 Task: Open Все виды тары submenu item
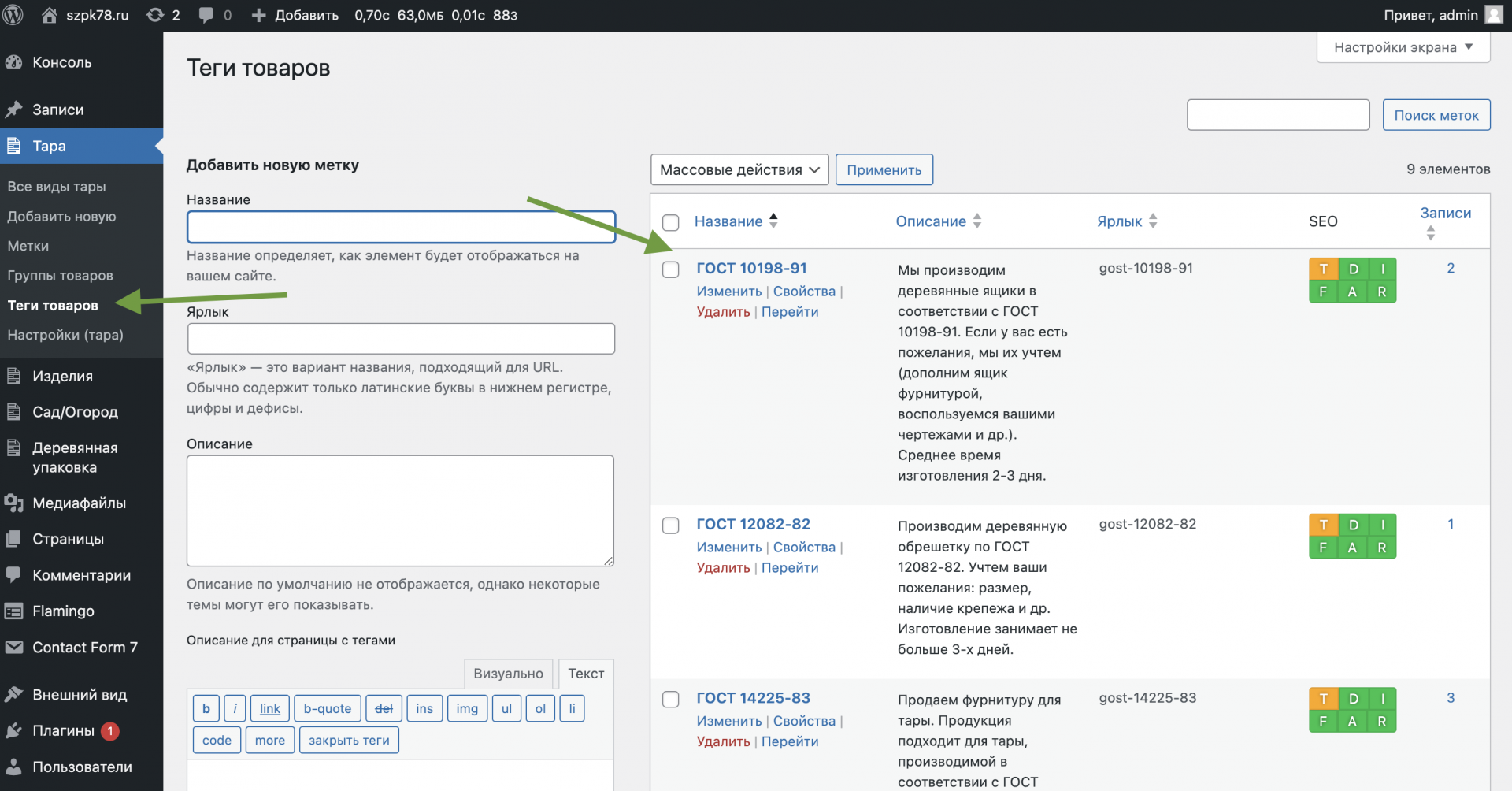click(x=57, y=187)
